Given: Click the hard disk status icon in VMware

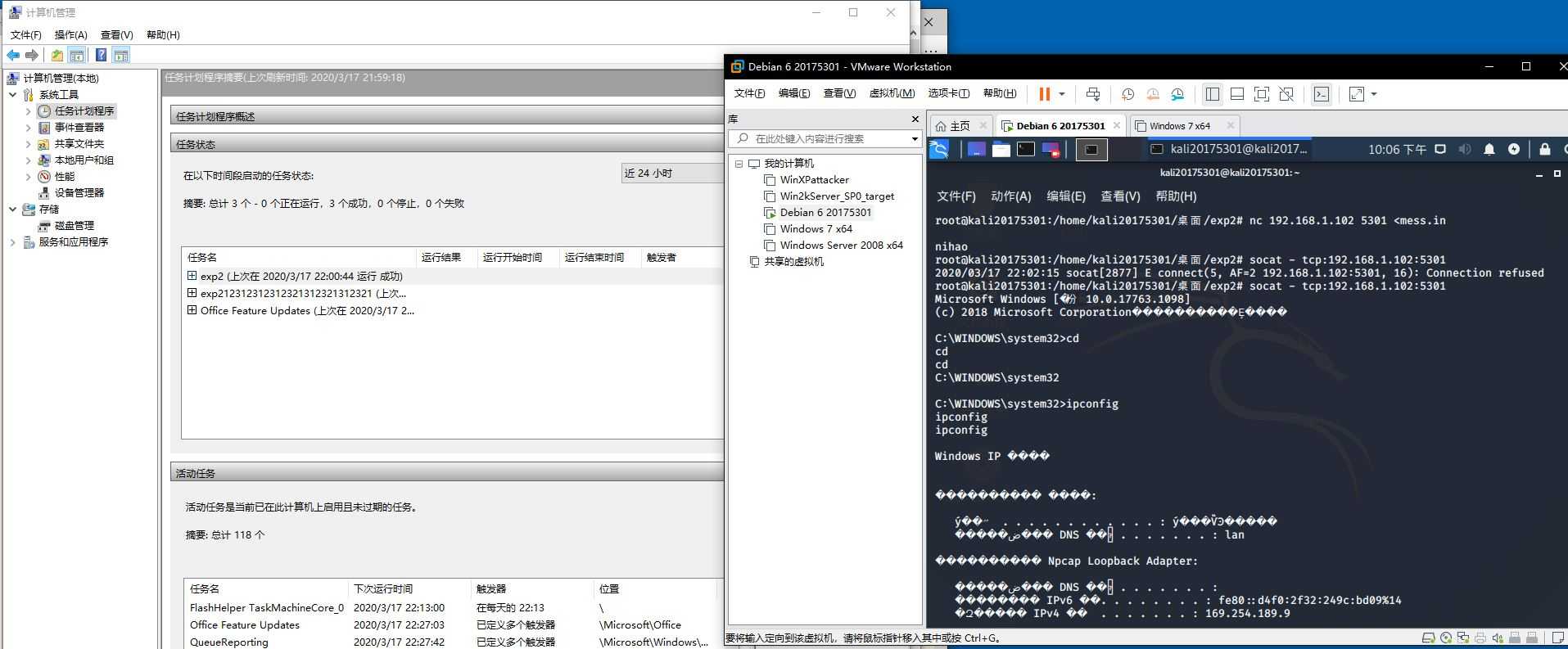Looking at the screenshot, I should pyautogui.click(x=1428, y=638).
